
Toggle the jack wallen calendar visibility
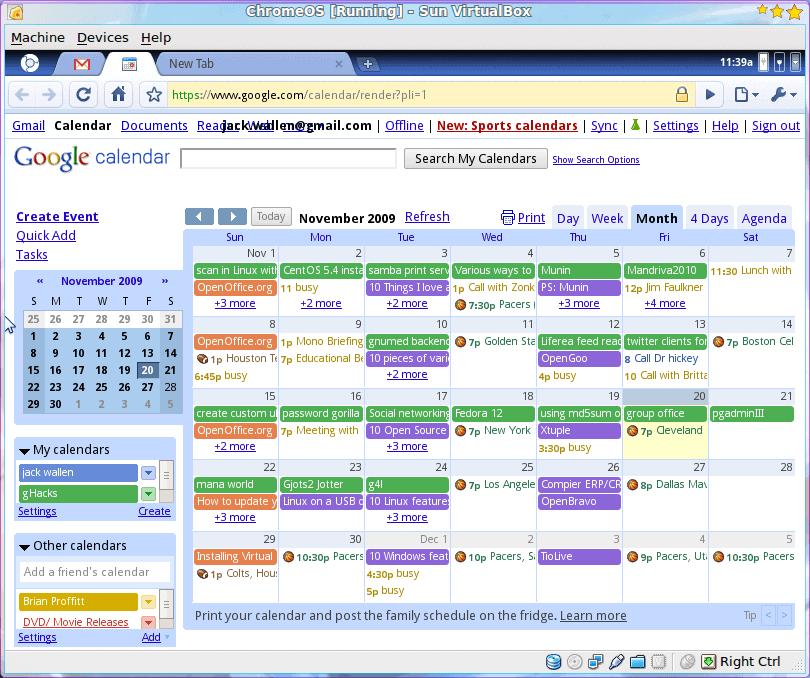click(x=79, y=473)
